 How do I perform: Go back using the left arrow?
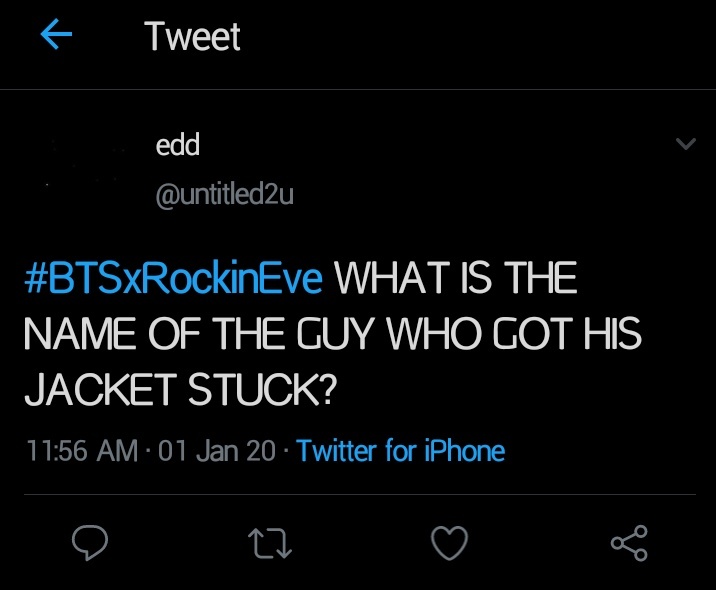(56, 36)
